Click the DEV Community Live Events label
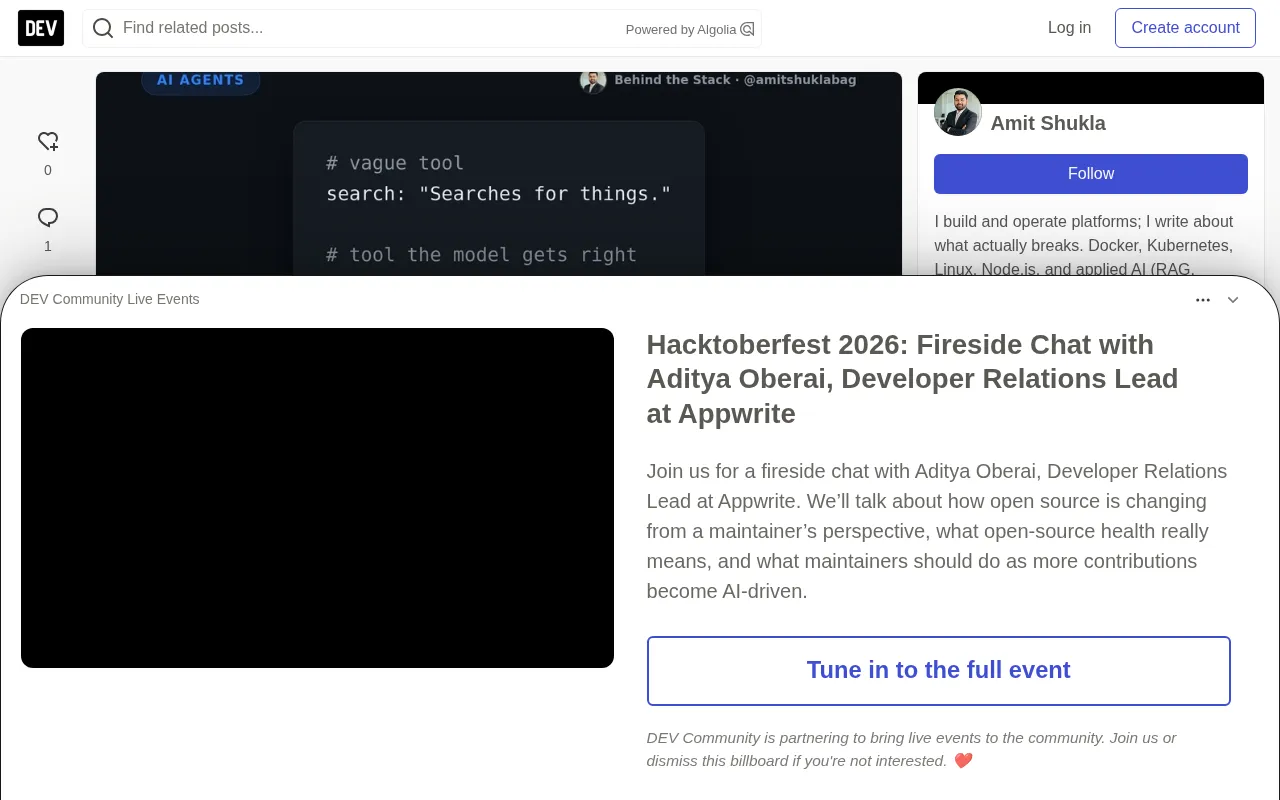Viewport: 1280px width, 800px height. click(x=110, y=299)
